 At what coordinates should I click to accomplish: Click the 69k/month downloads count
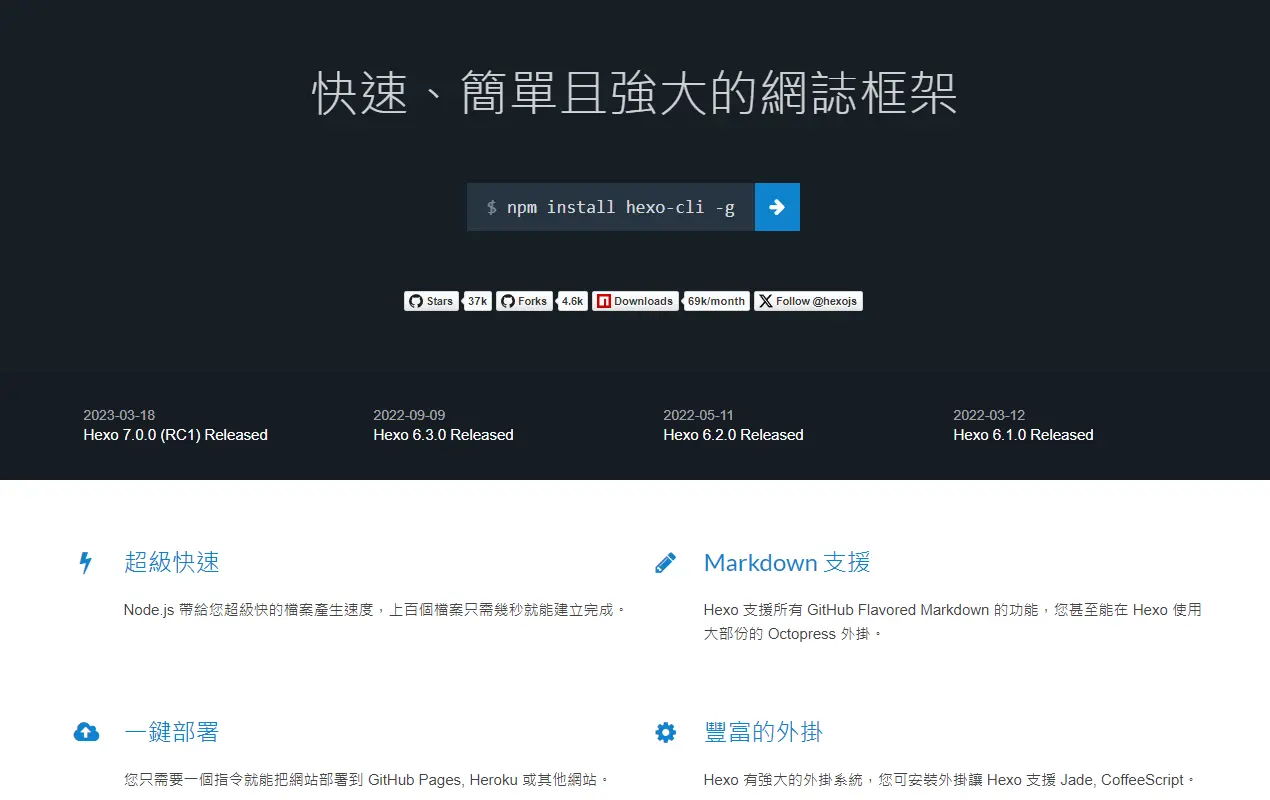[716, 301]
